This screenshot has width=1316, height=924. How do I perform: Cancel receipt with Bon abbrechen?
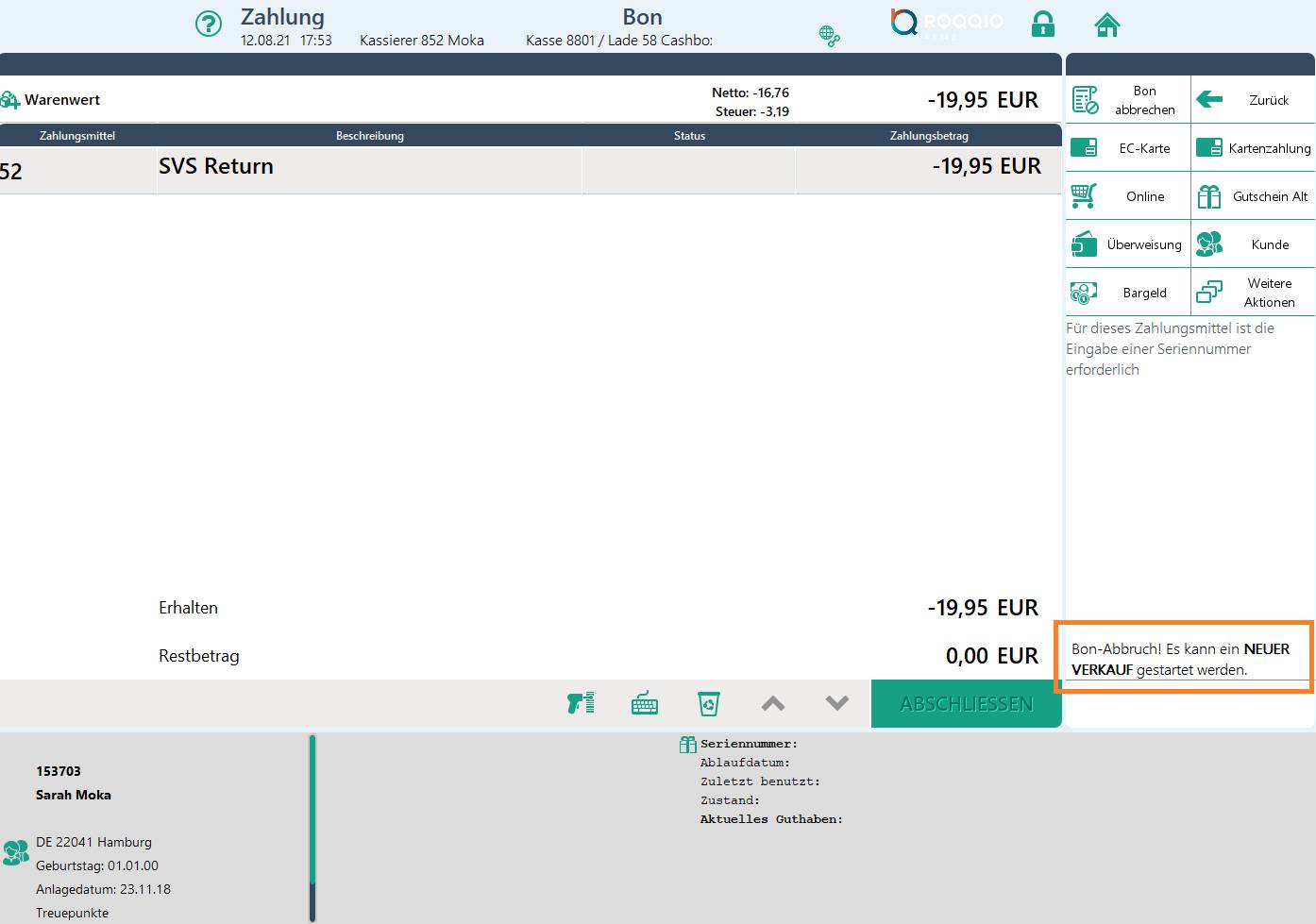tap(1128, 100)
